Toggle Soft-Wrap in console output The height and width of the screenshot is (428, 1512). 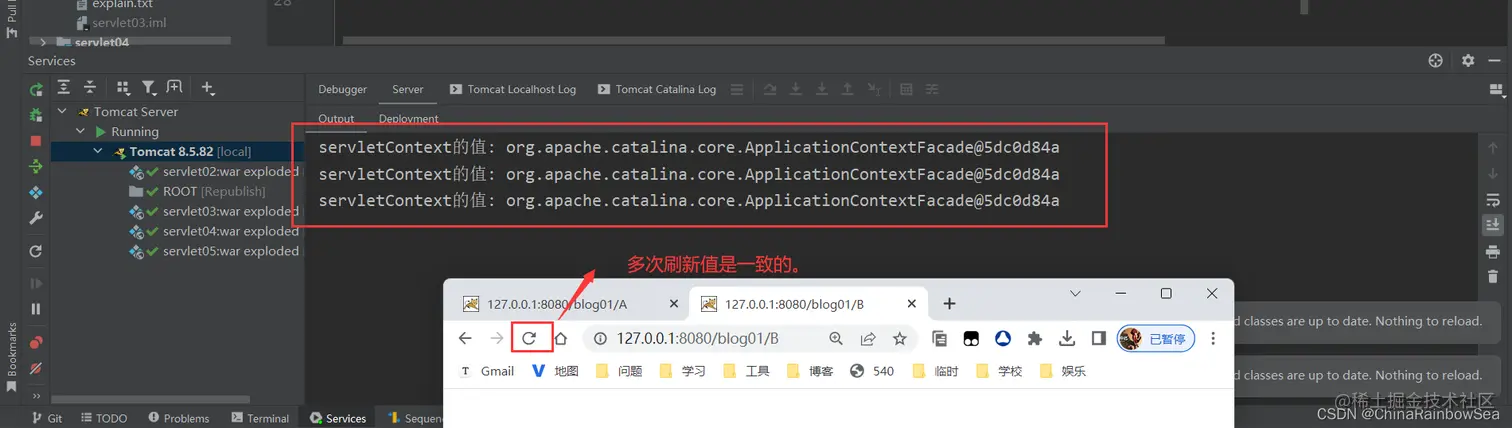click(x=1493, y=199)
